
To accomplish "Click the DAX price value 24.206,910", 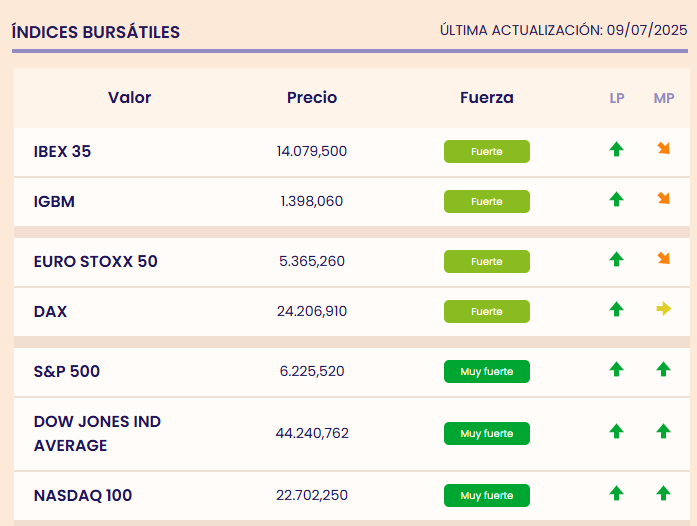I will (x=312, y=312).
